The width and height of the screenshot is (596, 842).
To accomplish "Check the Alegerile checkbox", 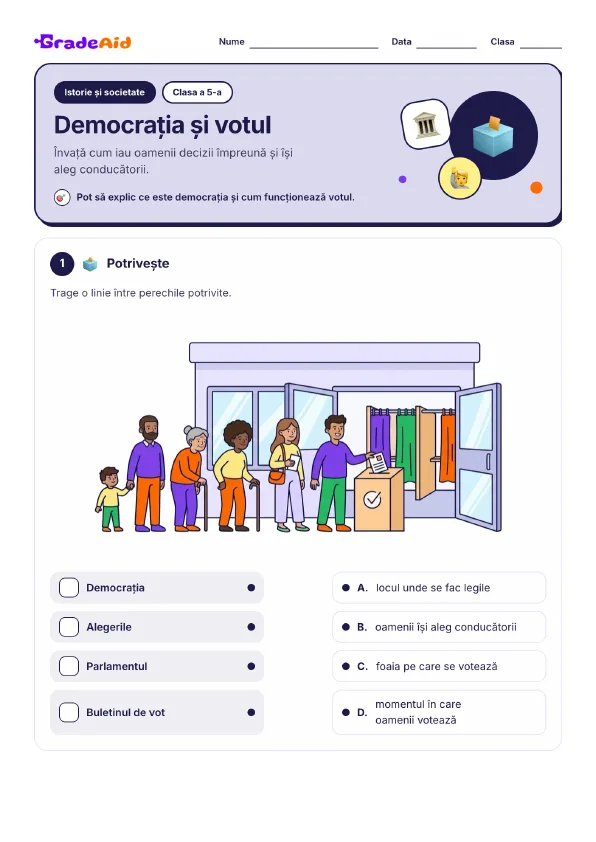I will (x=69, y=627).
